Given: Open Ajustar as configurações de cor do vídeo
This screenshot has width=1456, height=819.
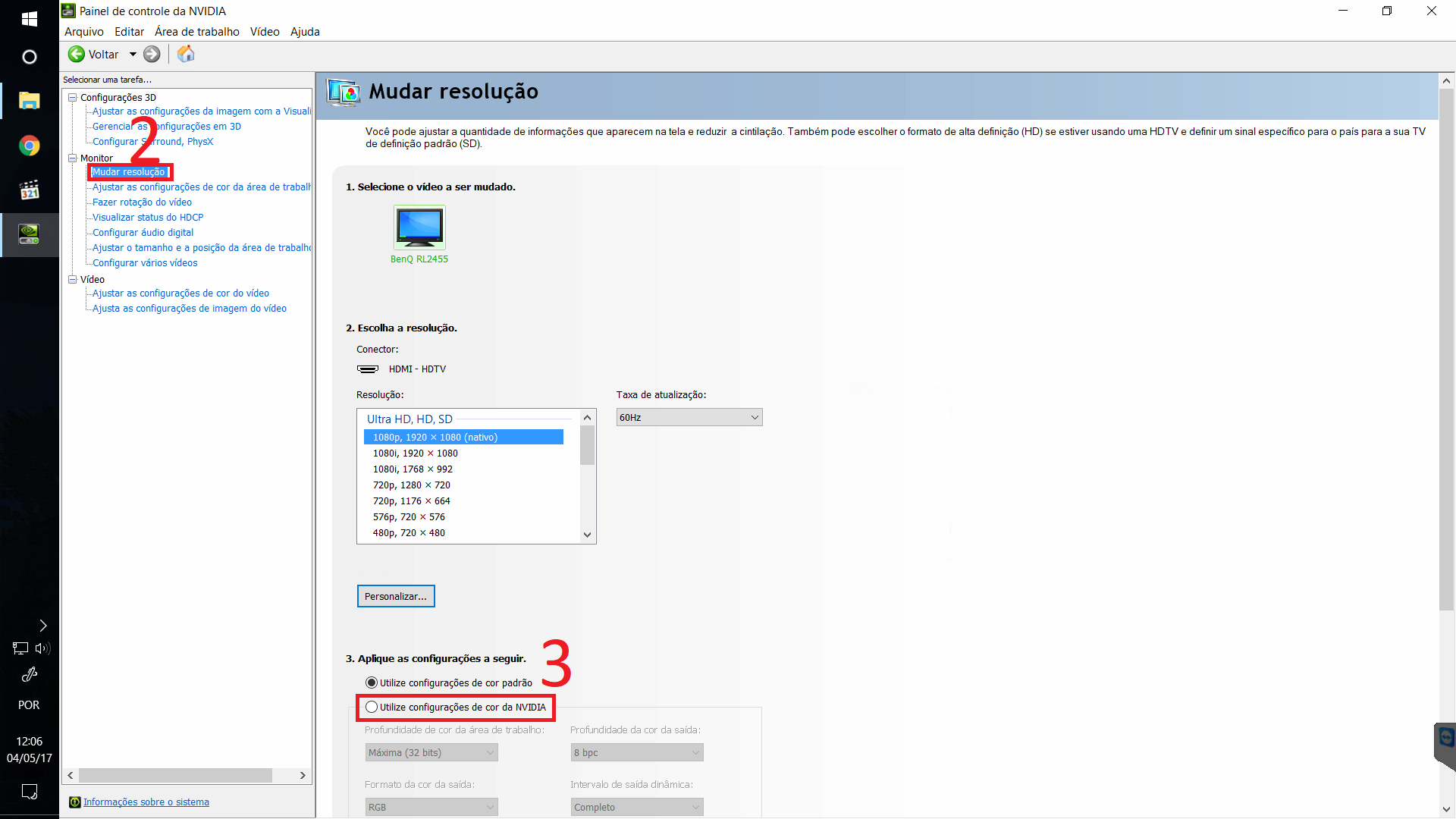Looking at the screenshot, I should click(181, 293).
